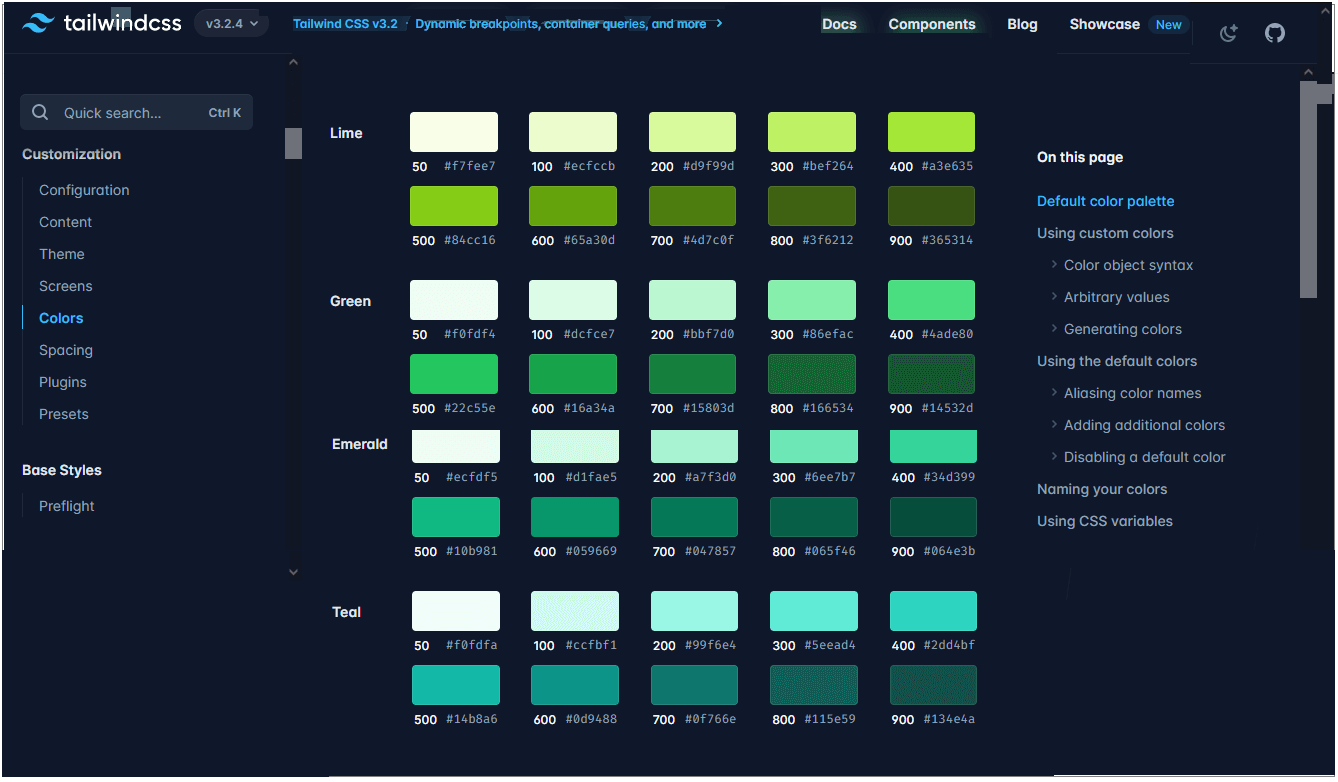The height and width of the screenshot is (782, 1338).
Task: Click chevron beside Disabling a default color
Action: coord(1054,457)
